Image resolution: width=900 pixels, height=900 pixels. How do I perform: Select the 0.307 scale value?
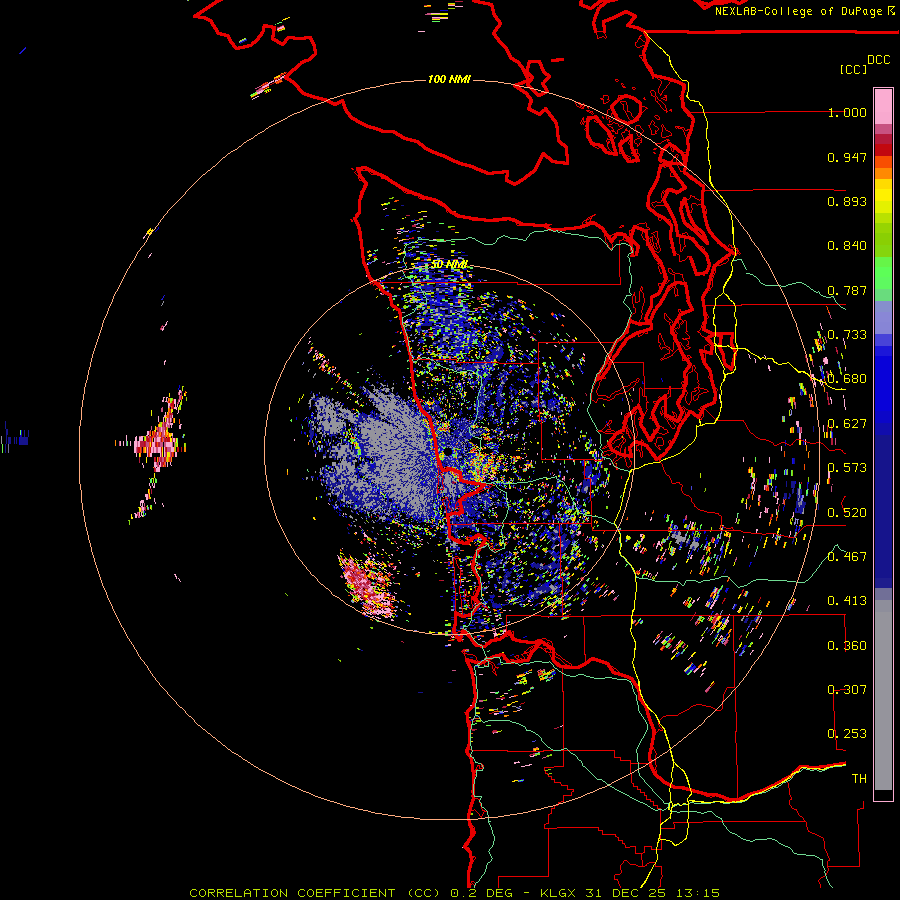coord(847,690)
